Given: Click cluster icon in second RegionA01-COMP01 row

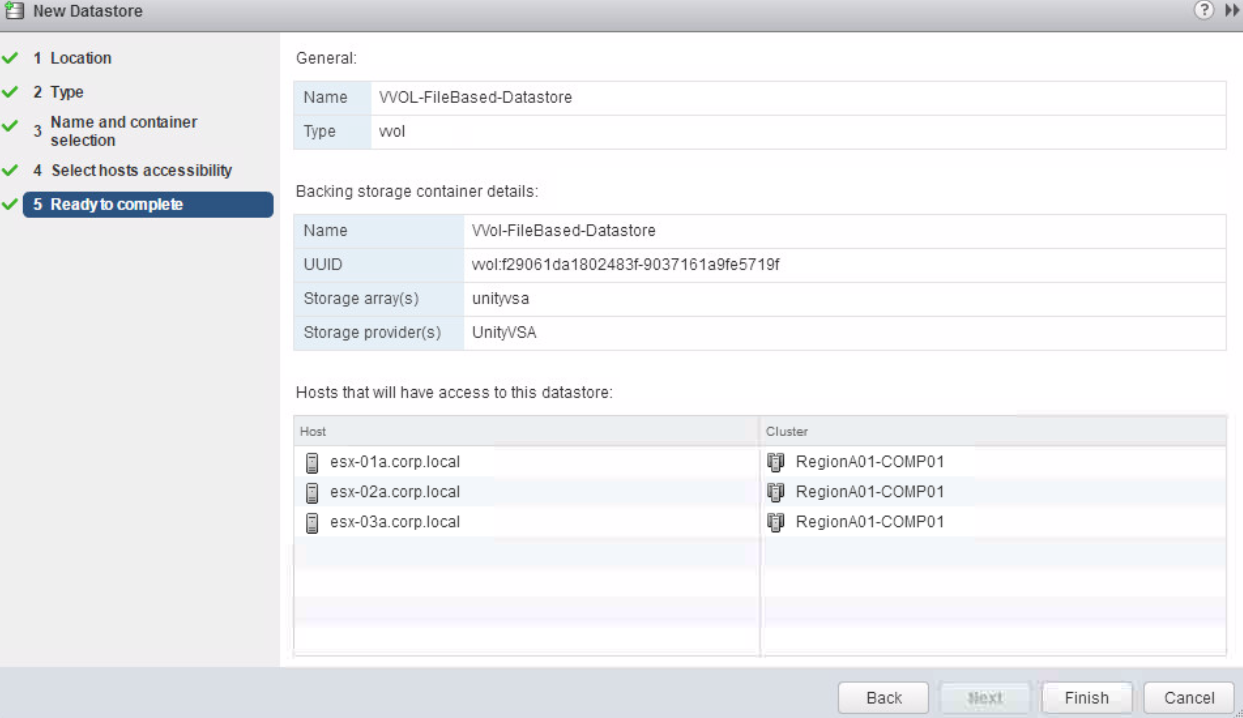Looking at the screenshot, I should [x=776, y=492].
